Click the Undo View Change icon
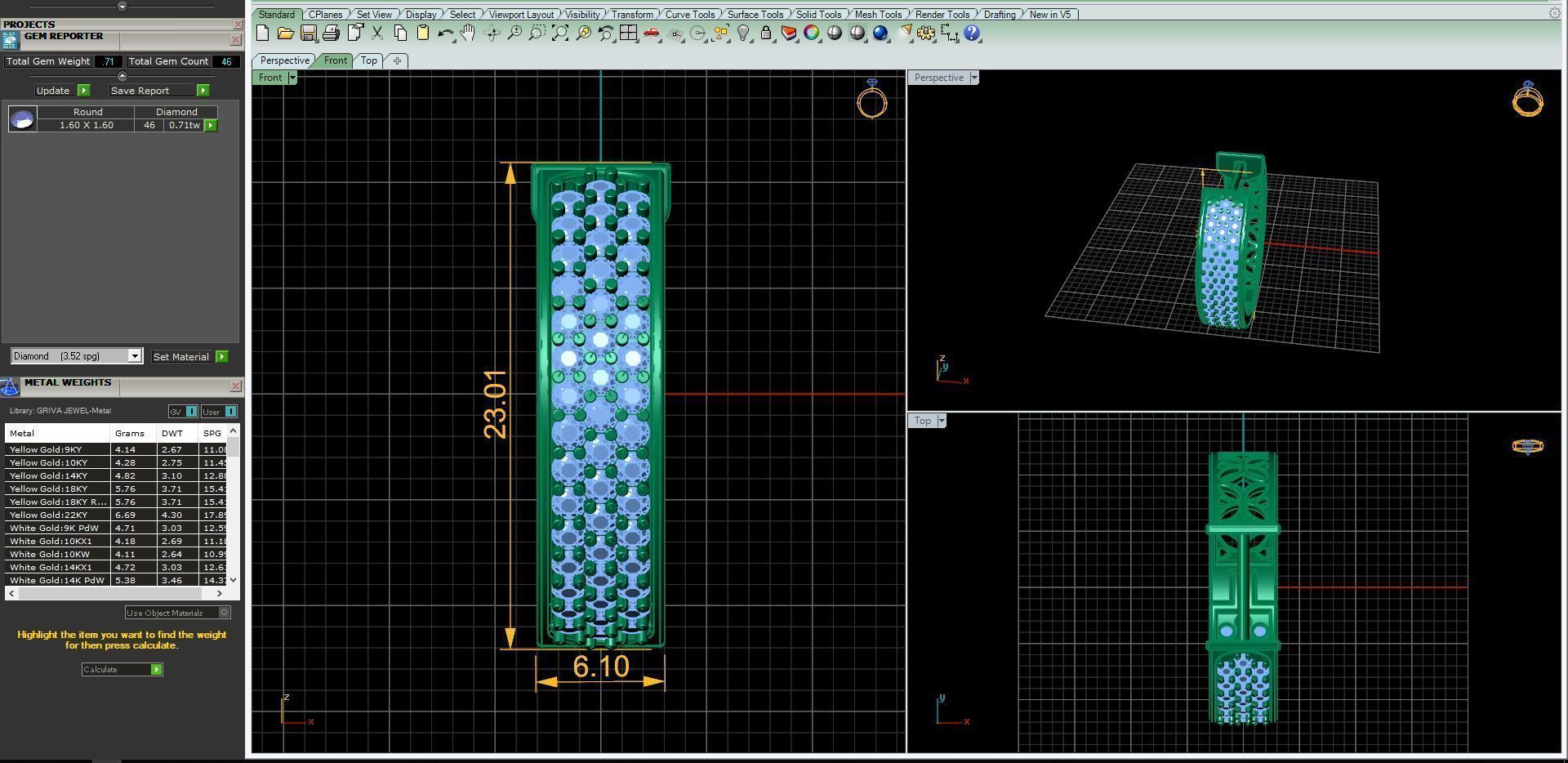The width and height of the screenshot is (1568, 763). 606,33
